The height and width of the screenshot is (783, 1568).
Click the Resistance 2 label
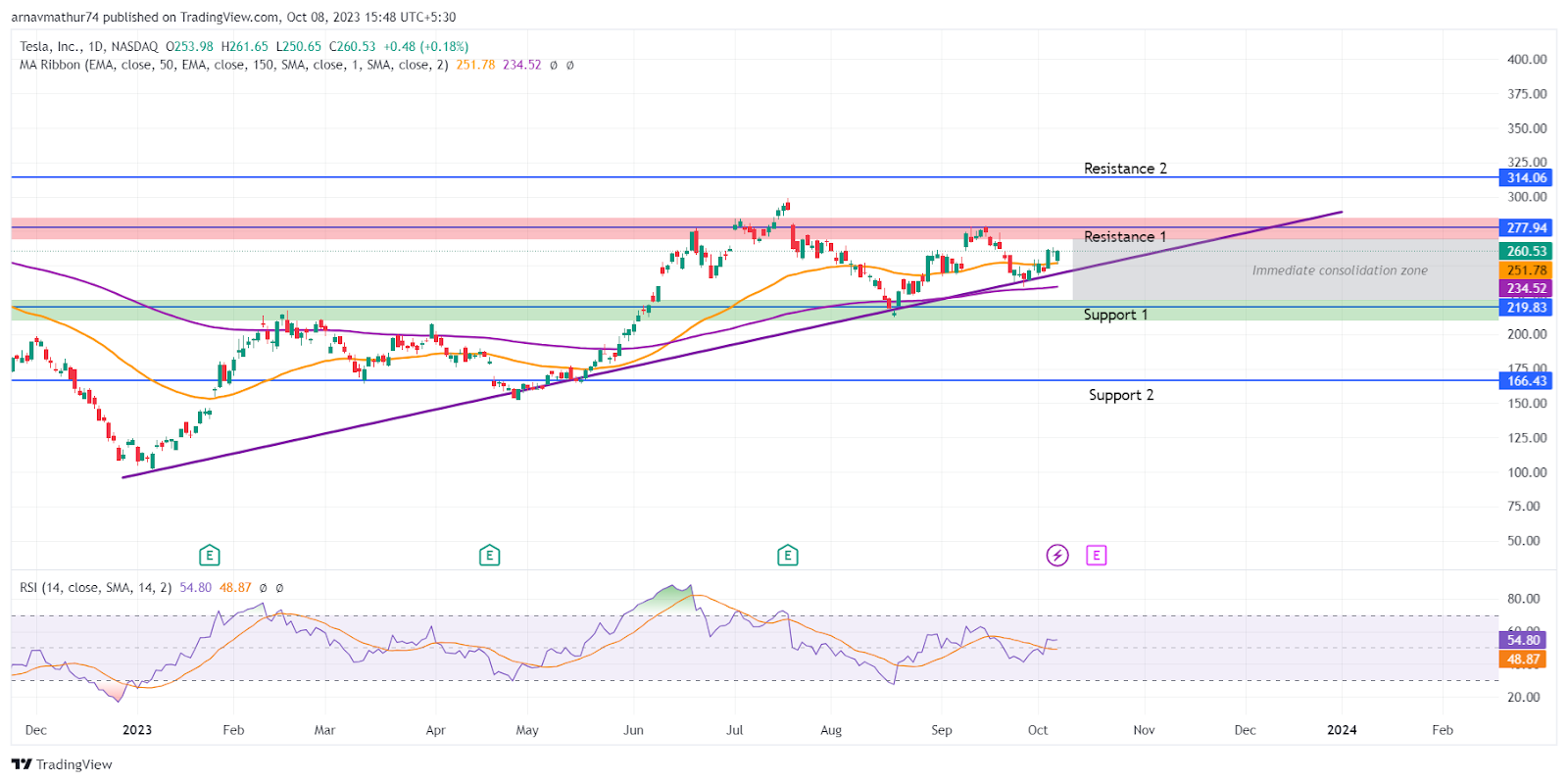click(1125, 169)
